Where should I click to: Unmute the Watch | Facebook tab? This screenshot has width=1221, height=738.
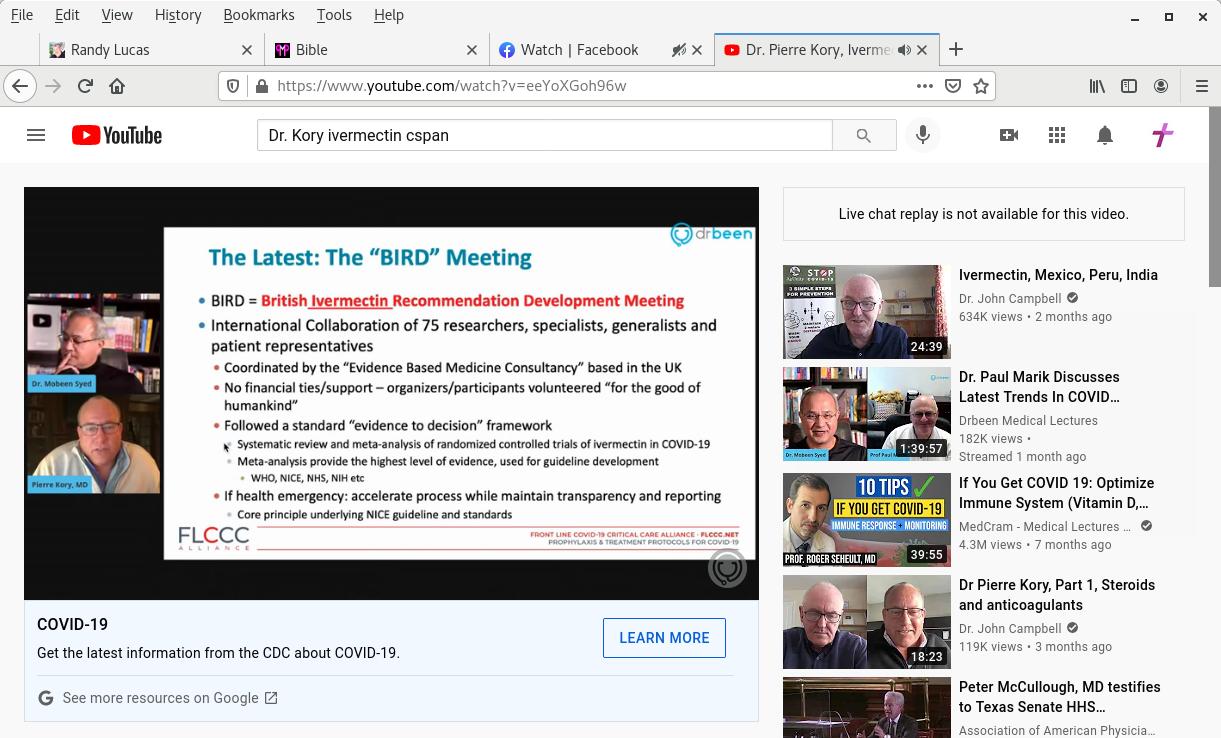tap(678, 50)
